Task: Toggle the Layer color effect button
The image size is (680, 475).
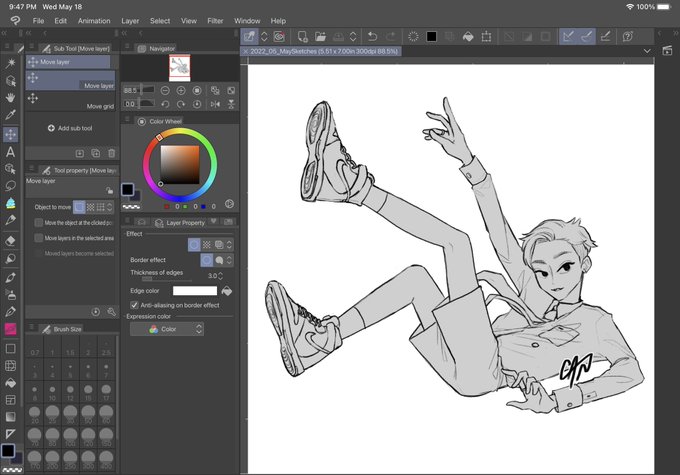Action: [219, 245]
